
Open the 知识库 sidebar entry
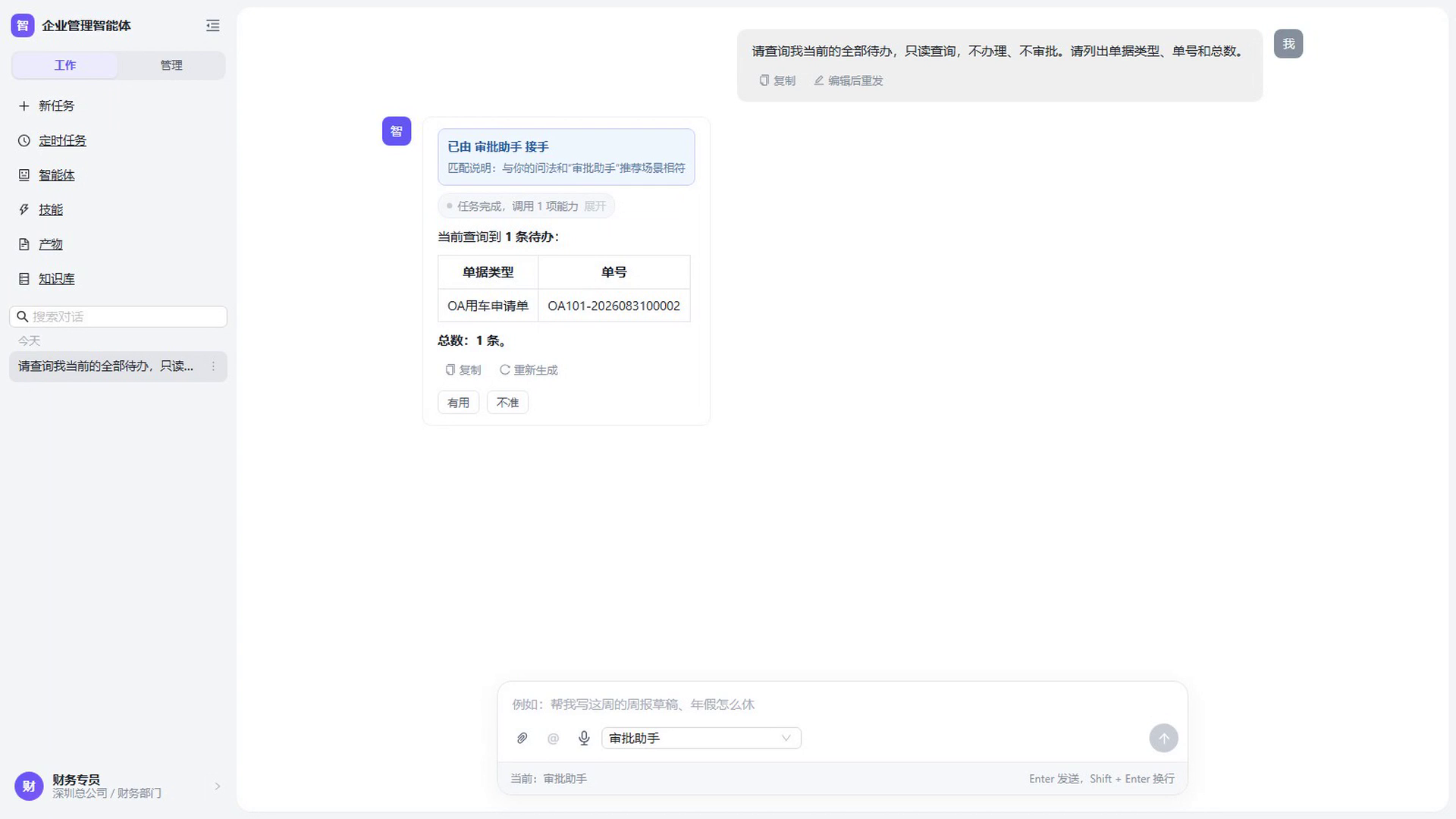57,279
